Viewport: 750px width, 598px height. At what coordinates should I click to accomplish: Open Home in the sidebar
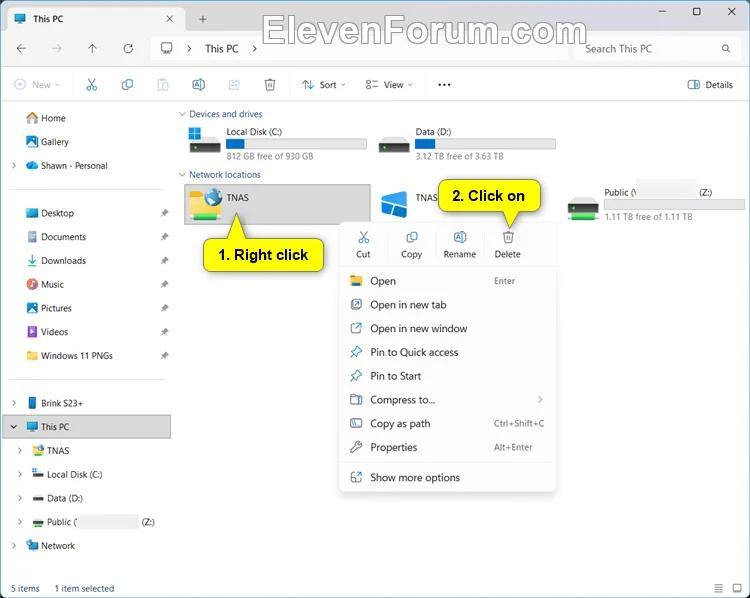click(x=46, y=118)
